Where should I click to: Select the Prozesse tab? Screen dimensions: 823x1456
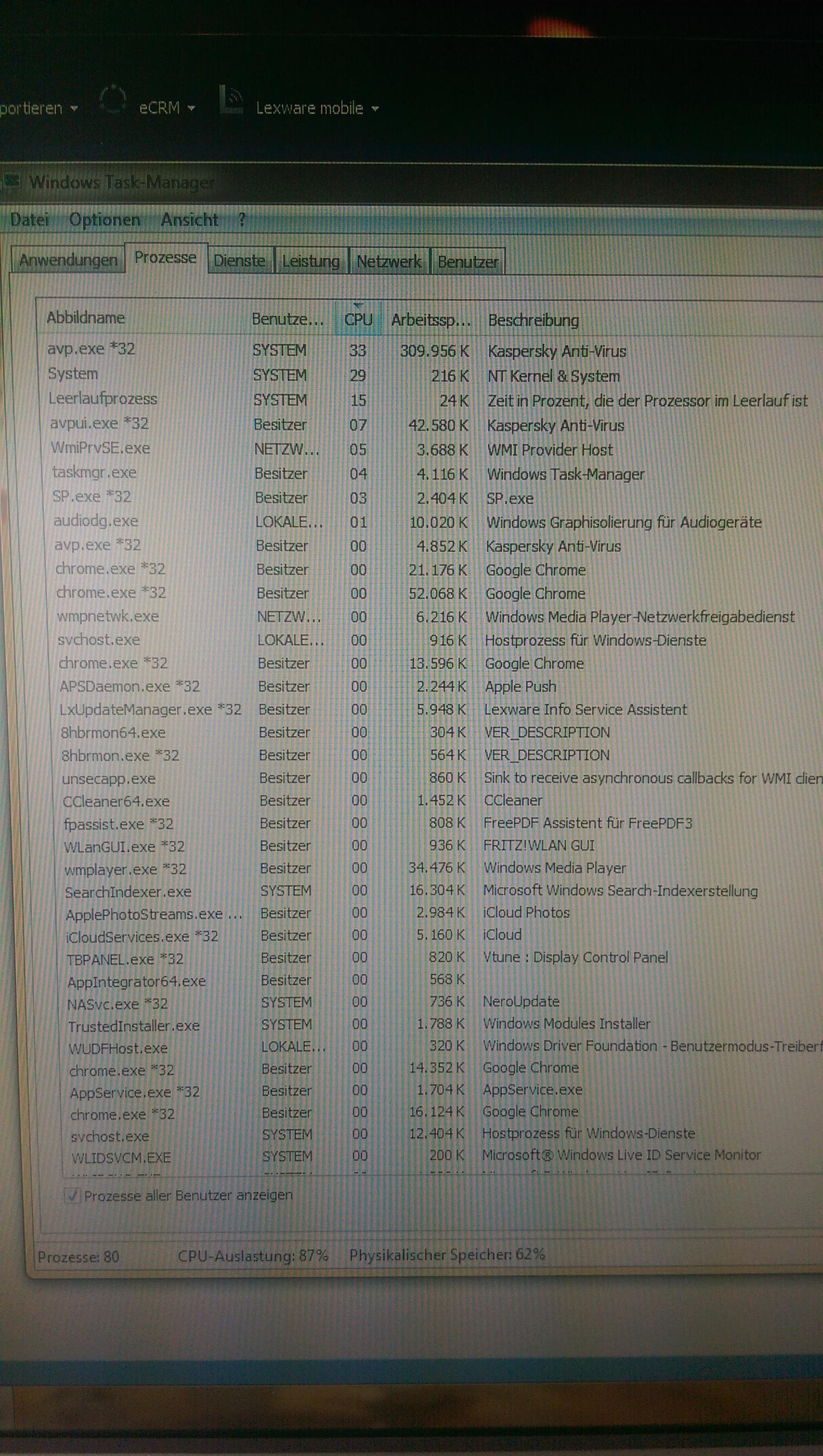pyautogui.click(x=165, y=258)
